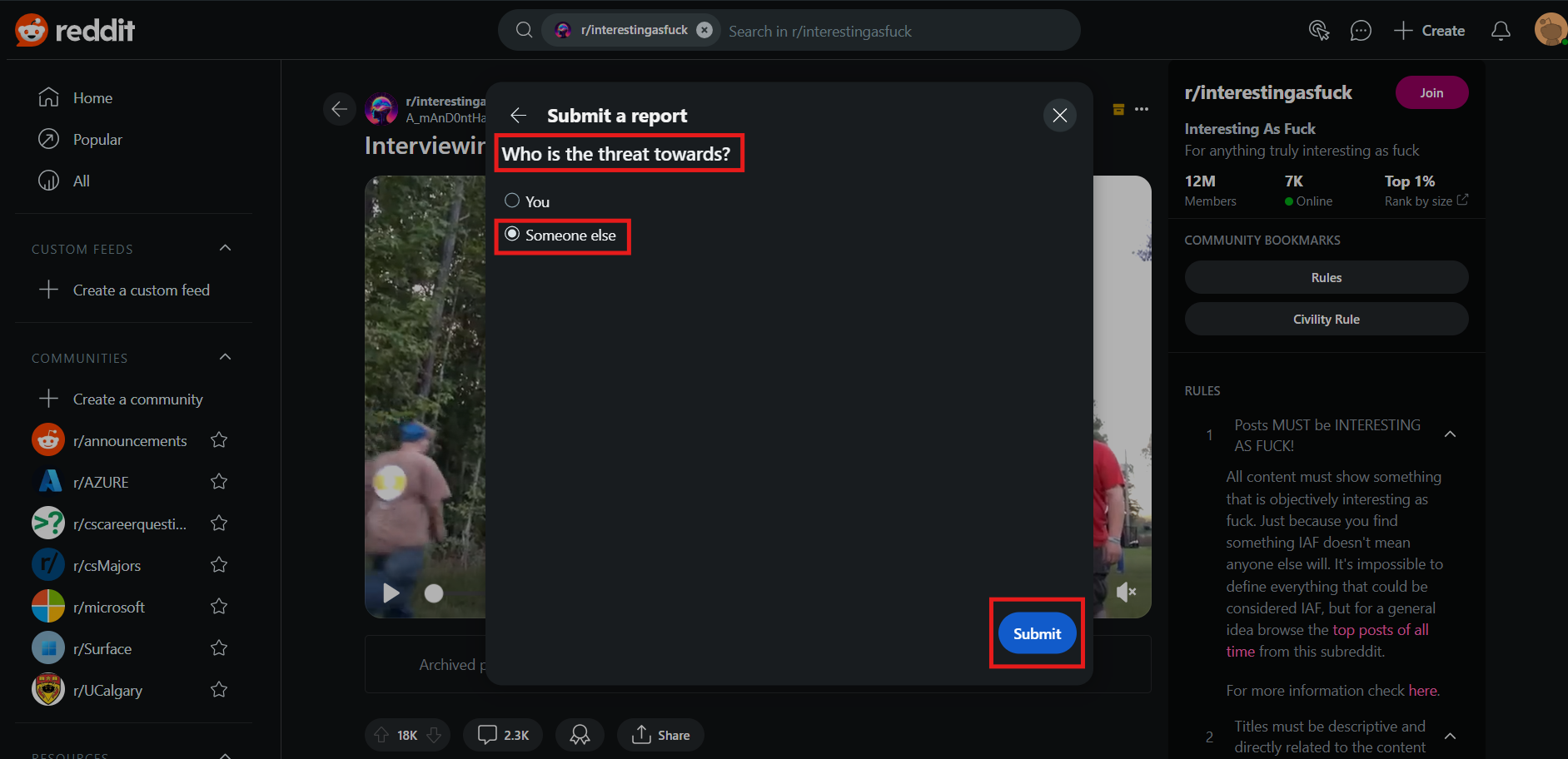Image resolution: width=1568 pixels, height=759 pixels.
Task: Play the post video
Action: click(391, 593)
